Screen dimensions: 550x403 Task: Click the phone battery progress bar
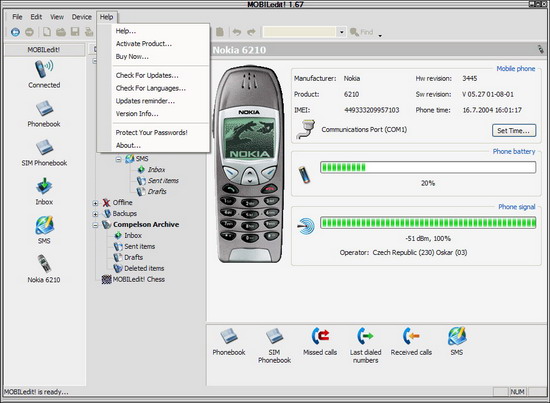(428, 167)
